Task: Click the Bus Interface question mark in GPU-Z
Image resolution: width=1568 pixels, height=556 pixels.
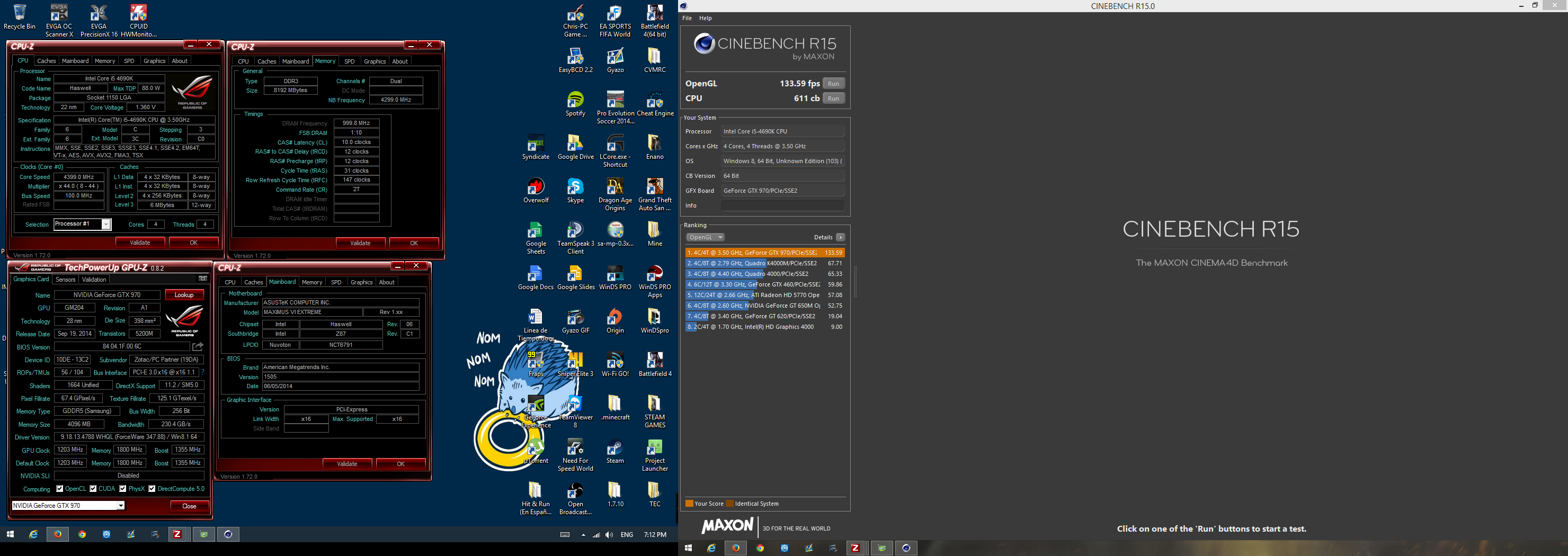Action: (x=202, y=372)
